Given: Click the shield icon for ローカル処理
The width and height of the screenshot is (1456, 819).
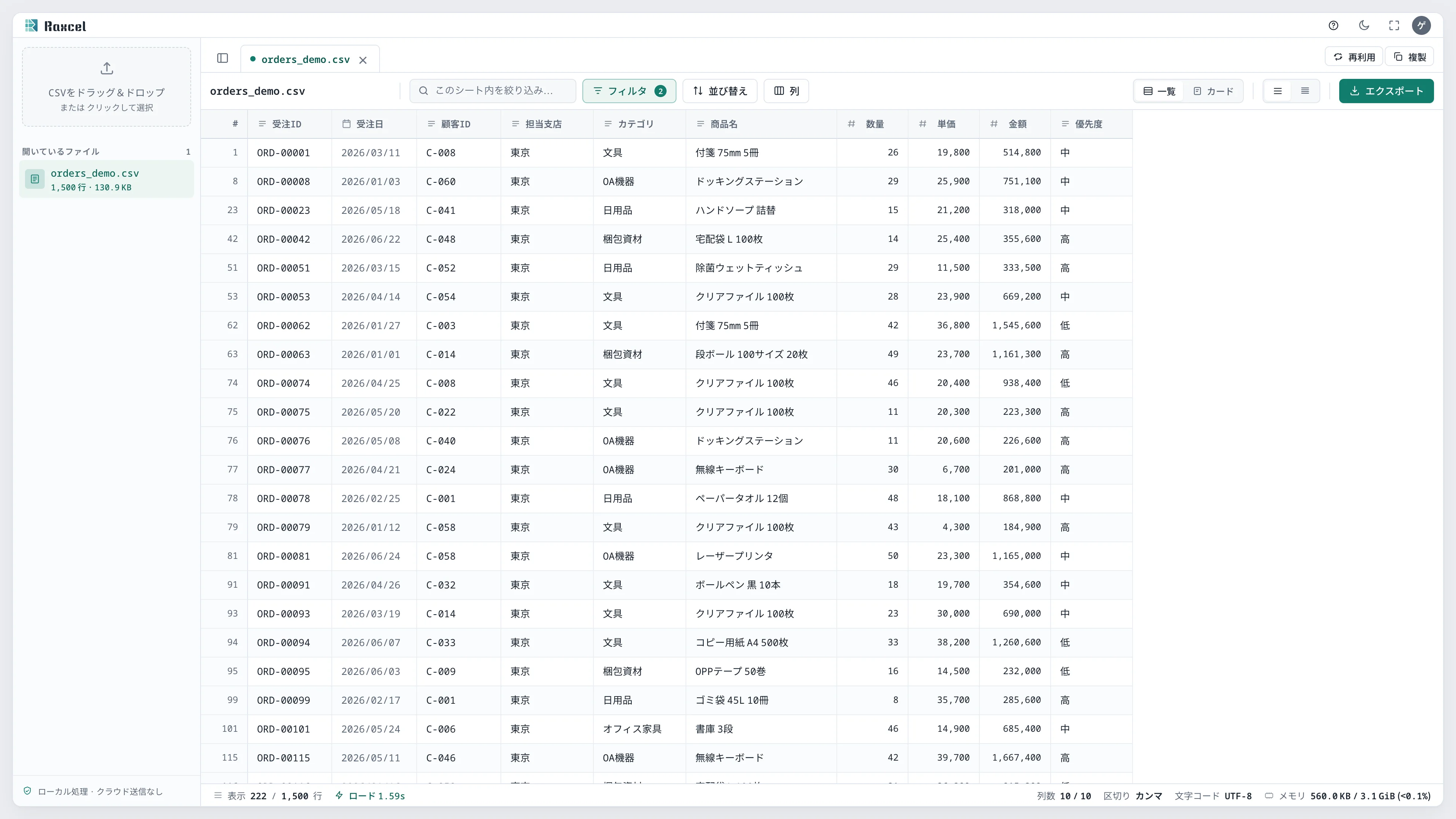Looking at the screenshot, I should [x=27, y=791].
